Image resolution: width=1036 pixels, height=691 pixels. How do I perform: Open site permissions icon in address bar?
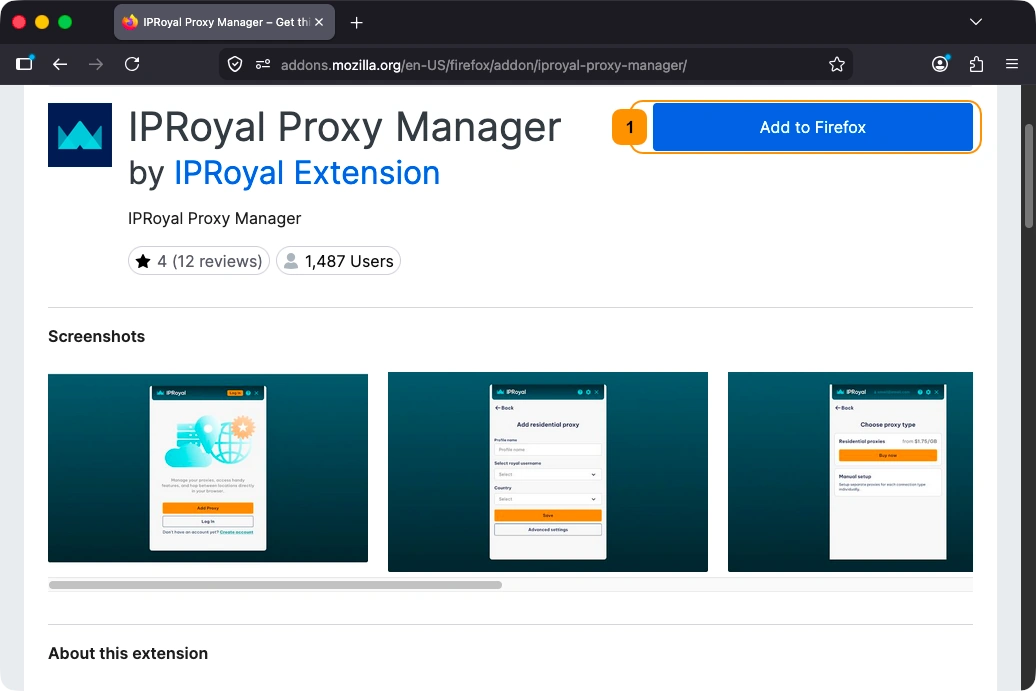[263, 64]
